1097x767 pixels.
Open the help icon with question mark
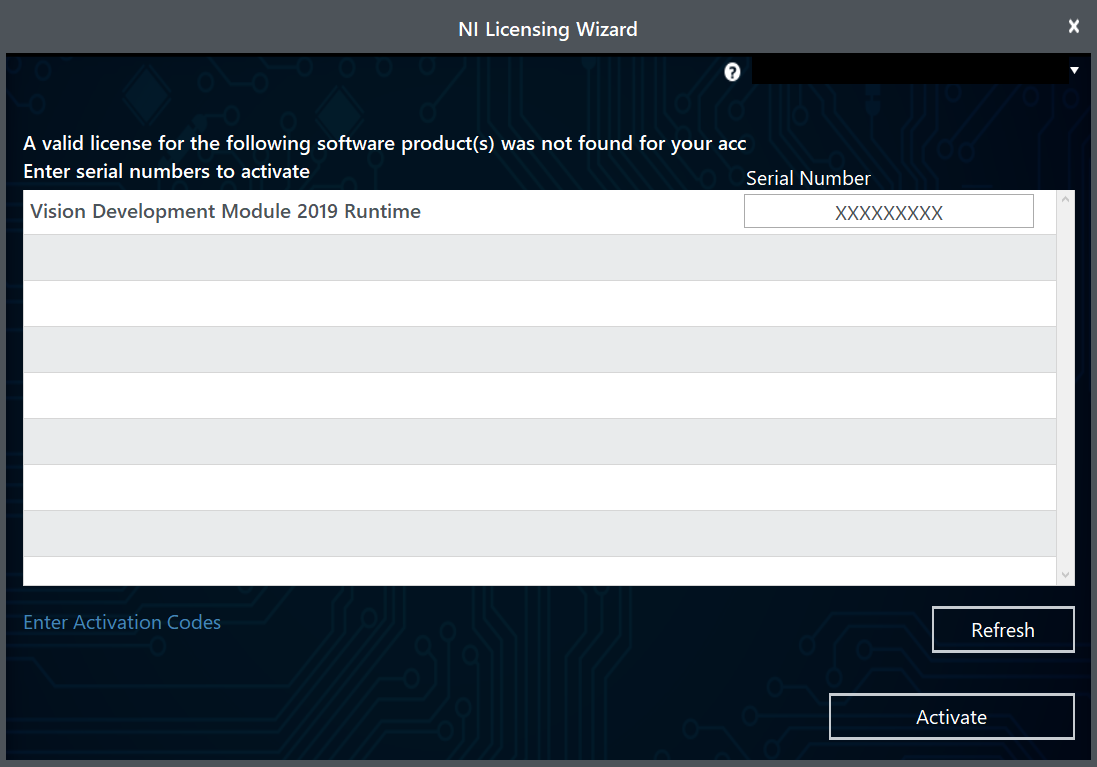(731, 71)
